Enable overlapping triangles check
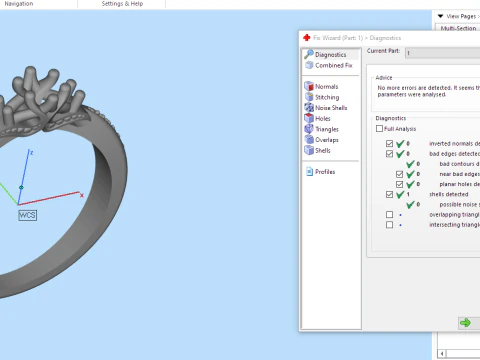480x360 pixels. click(x=389, y=214)
